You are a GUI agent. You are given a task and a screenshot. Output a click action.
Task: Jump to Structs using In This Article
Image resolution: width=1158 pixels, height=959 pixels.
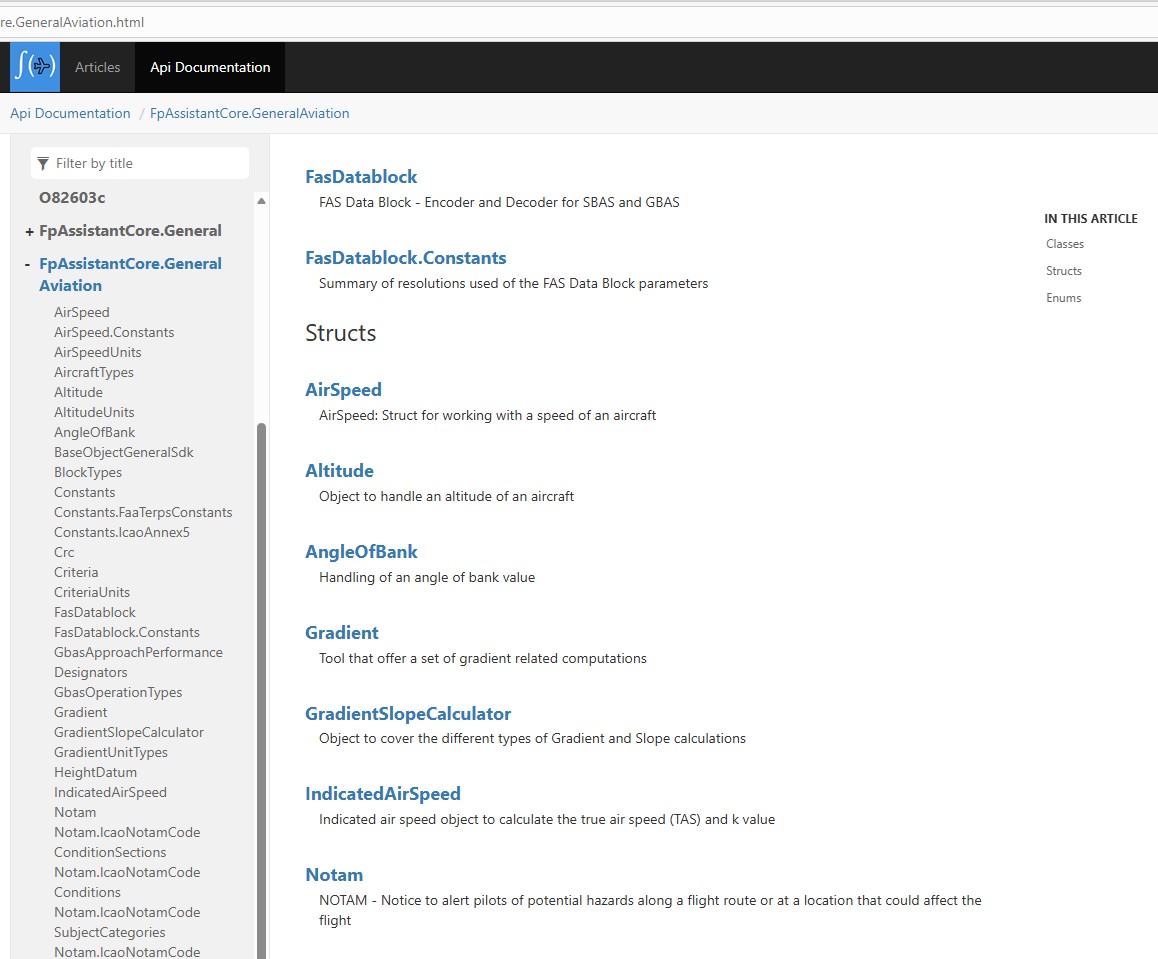tap(1063, 270)
